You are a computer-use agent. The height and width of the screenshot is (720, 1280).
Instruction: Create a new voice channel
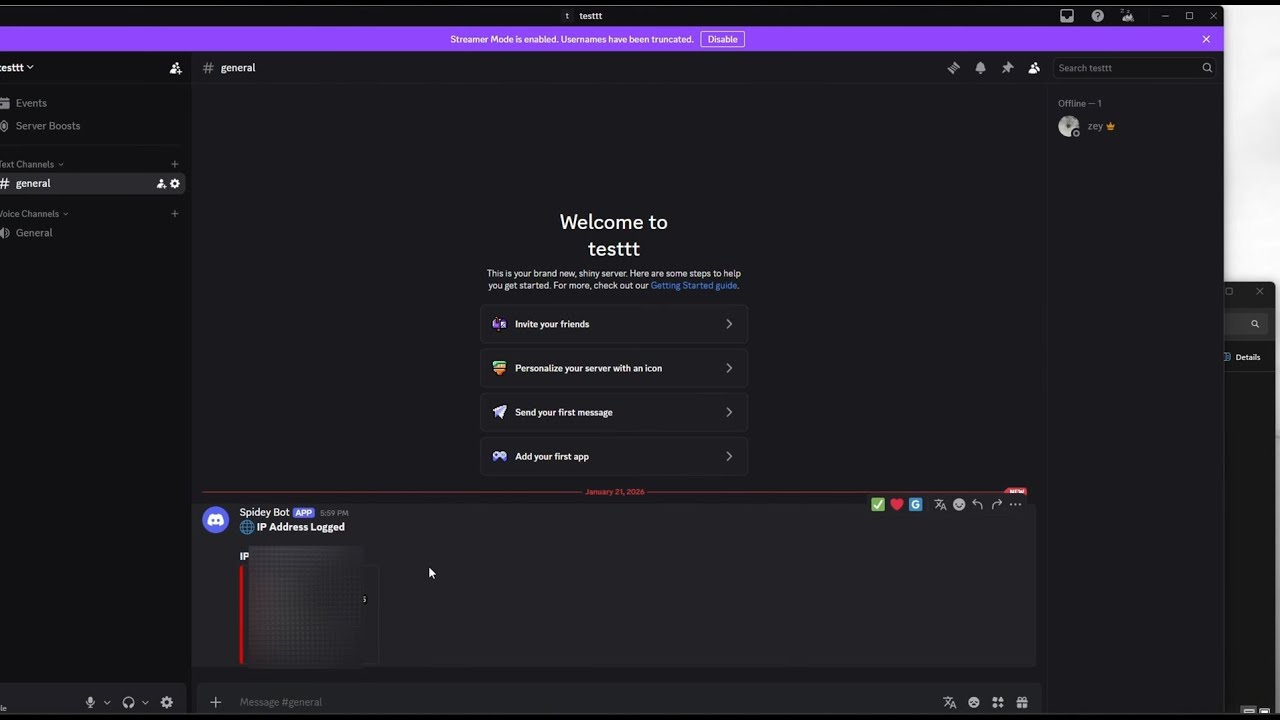tap(175, 214)
